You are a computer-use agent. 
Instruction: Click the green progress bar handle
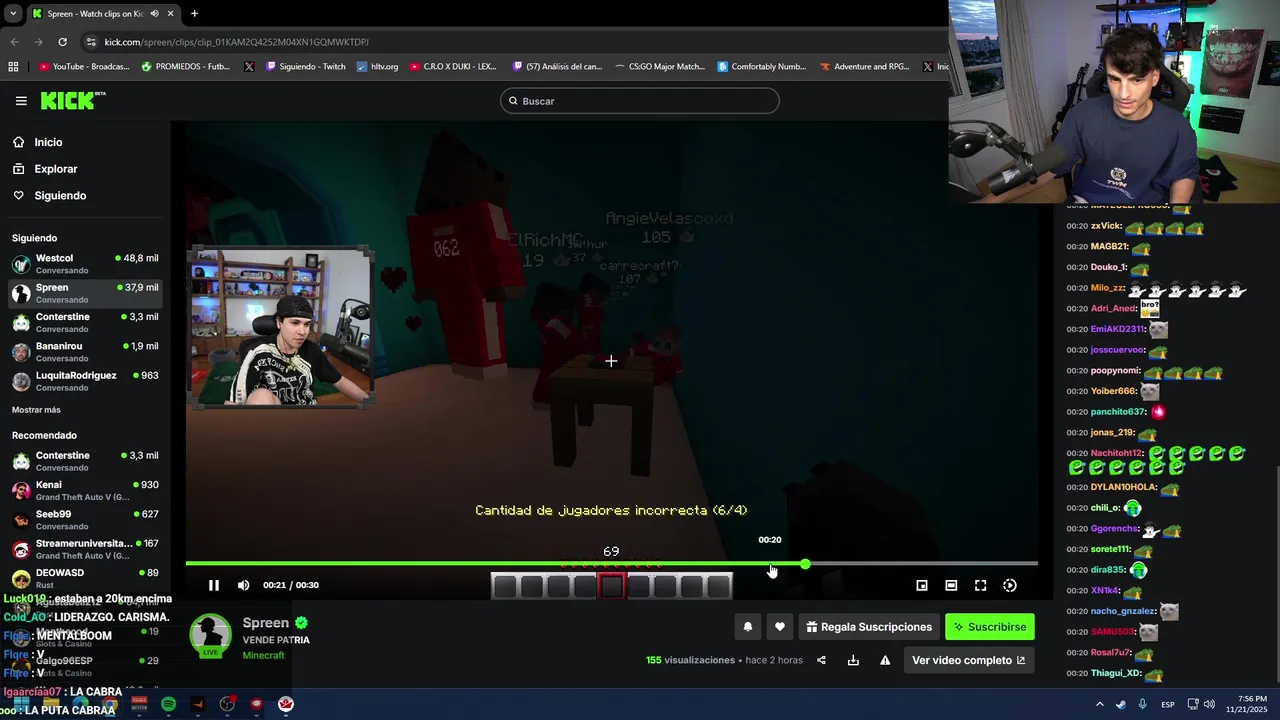(x=805, y=565)
